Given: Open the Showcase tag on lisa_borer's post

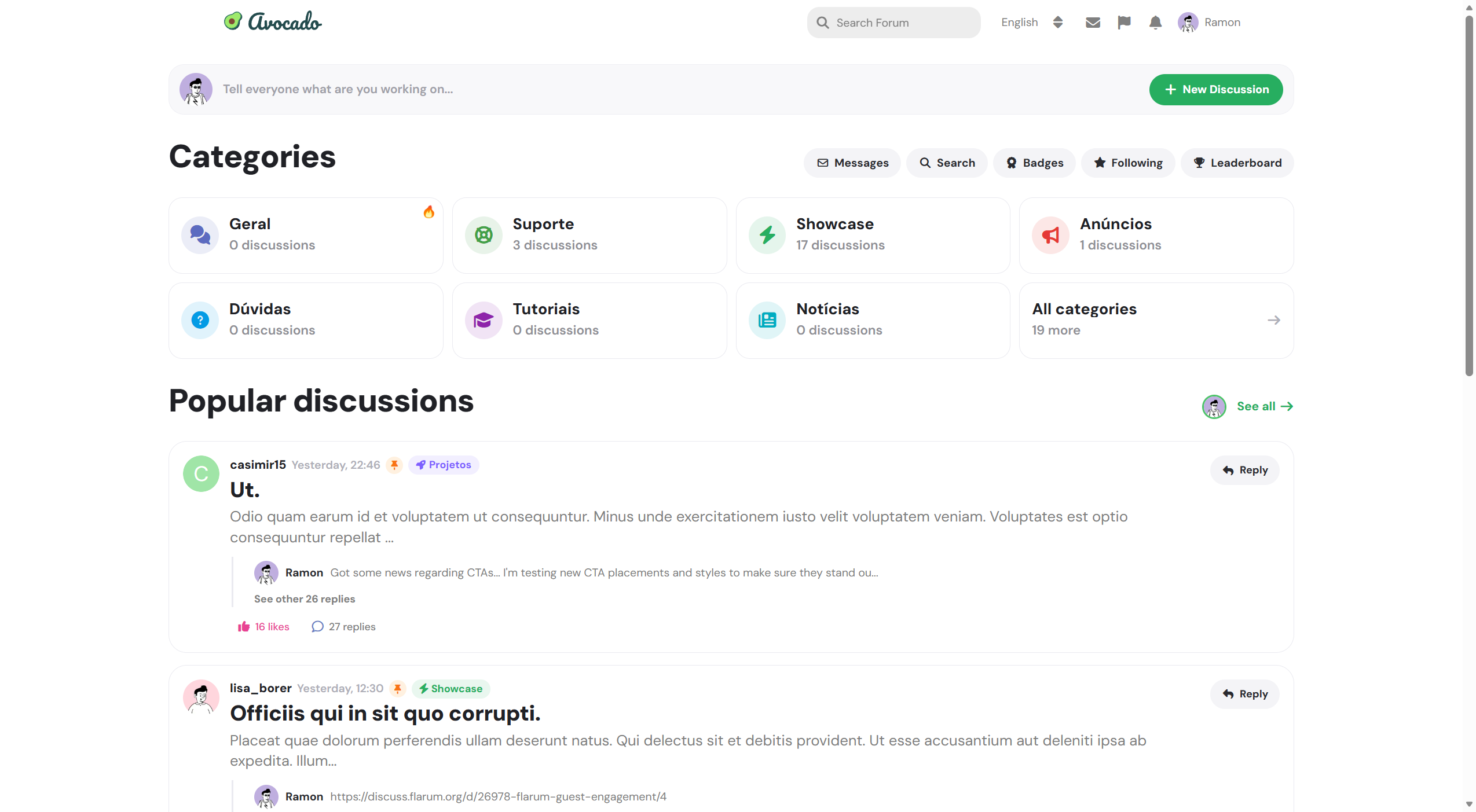Looking at the screenshot, I should click(x=451, y=688).
